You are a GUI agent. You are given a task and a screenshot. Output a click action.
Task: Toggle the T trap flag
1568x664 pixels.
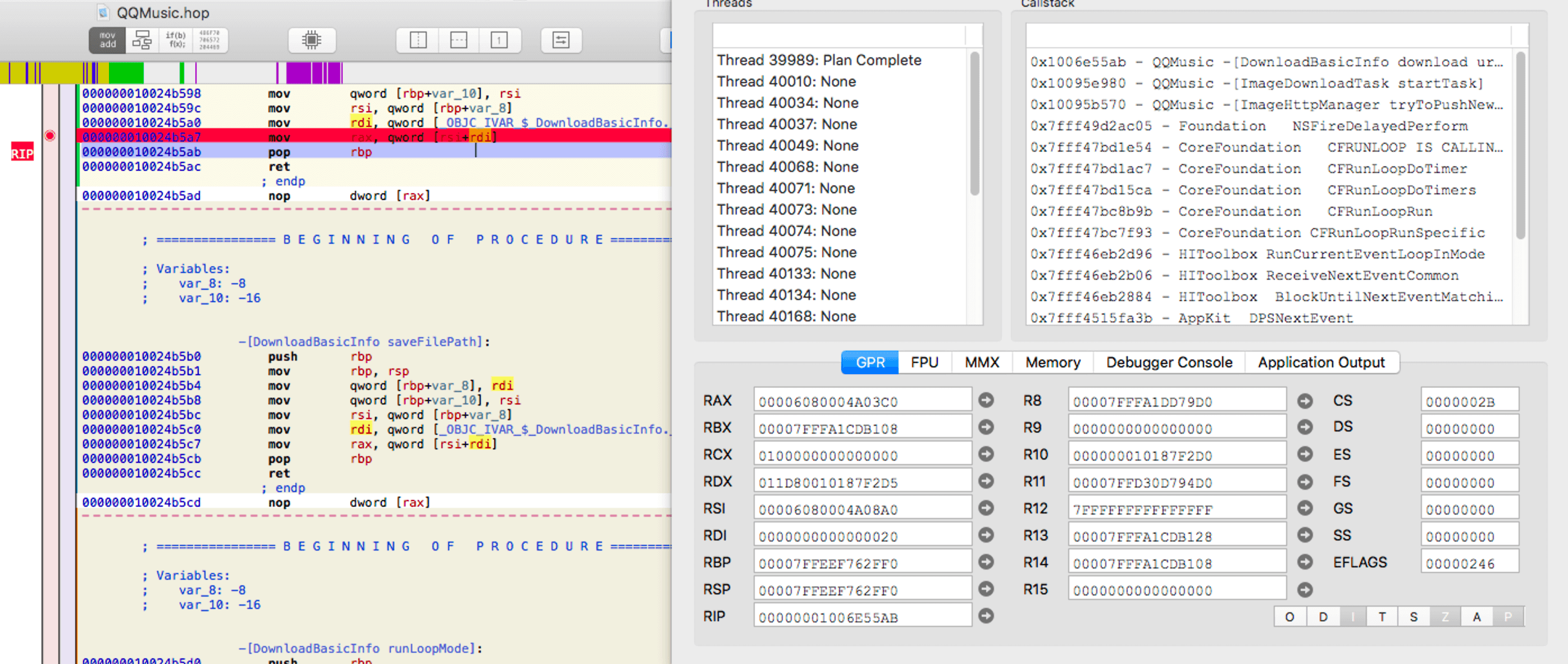(1382, 616)
